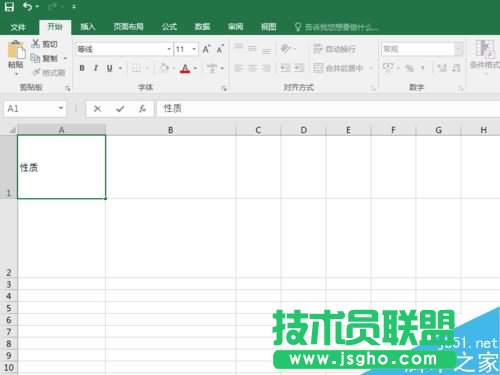Open the Quick Access Toolbar customize arrow

(74, 7)
